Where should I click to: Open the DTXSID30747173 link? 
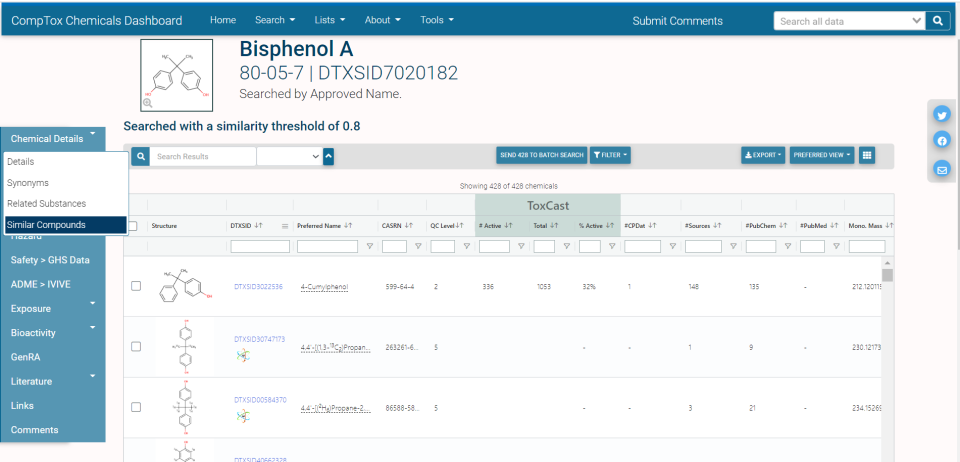(x=260, y=339)
